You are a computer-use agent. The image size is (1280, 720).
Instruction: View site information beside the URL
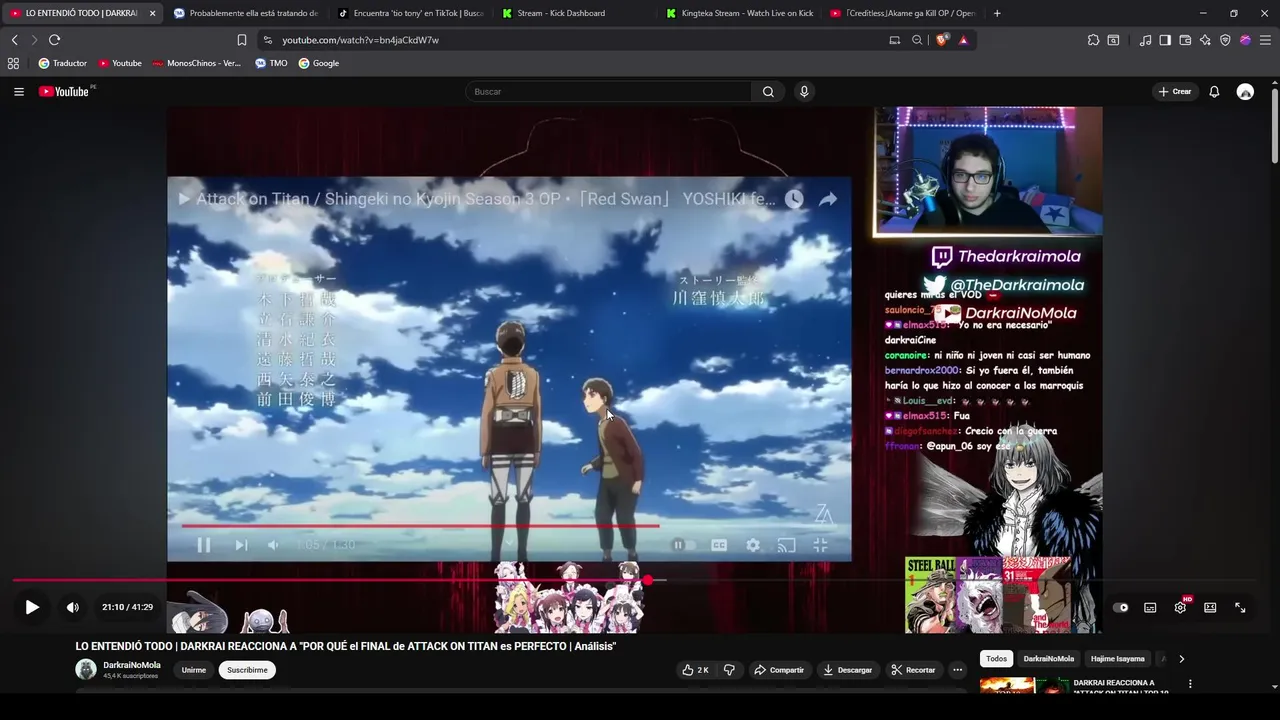click(x=266, y=40)
